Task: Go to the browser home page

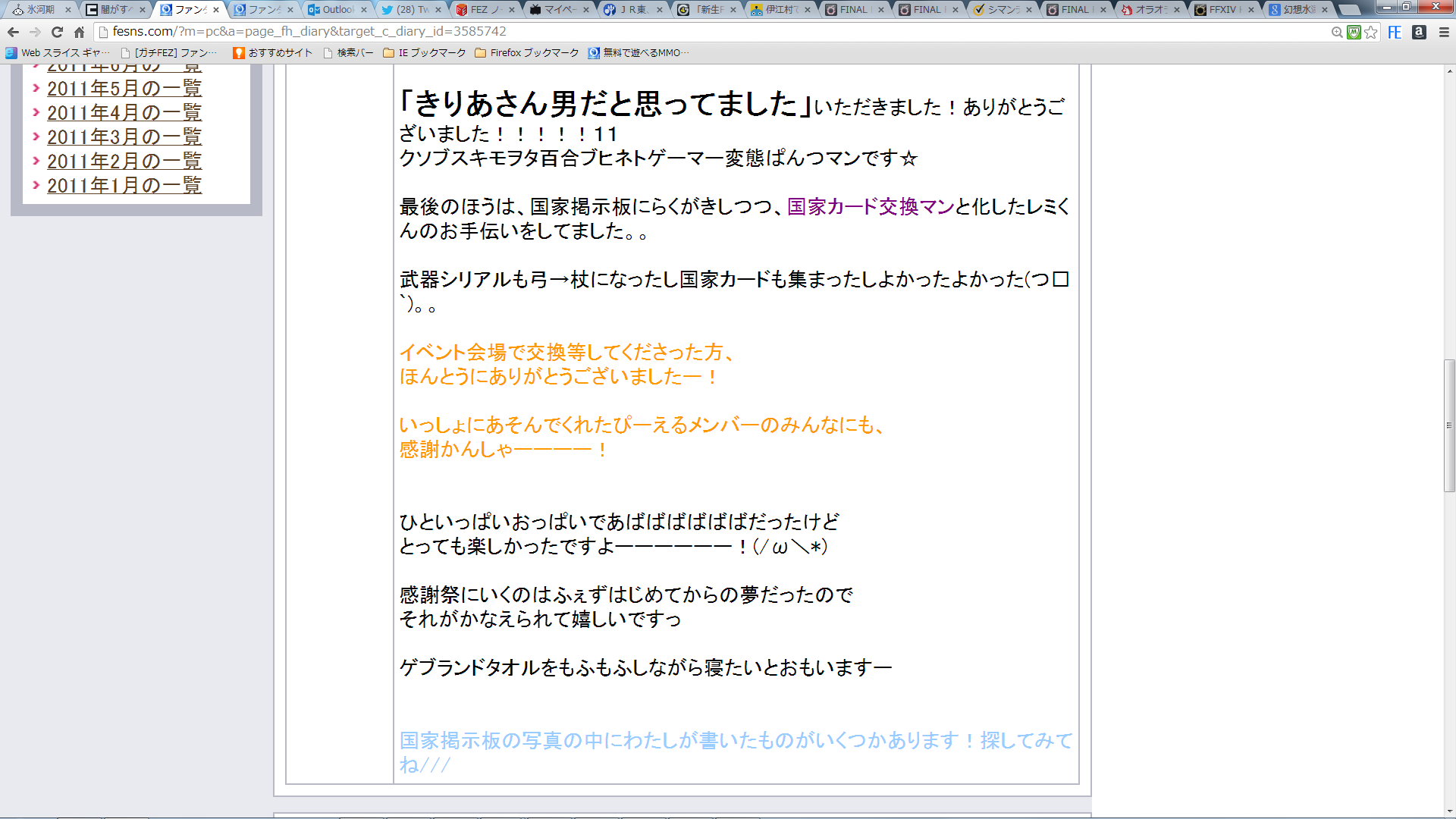Action: [x=79, y=32]
